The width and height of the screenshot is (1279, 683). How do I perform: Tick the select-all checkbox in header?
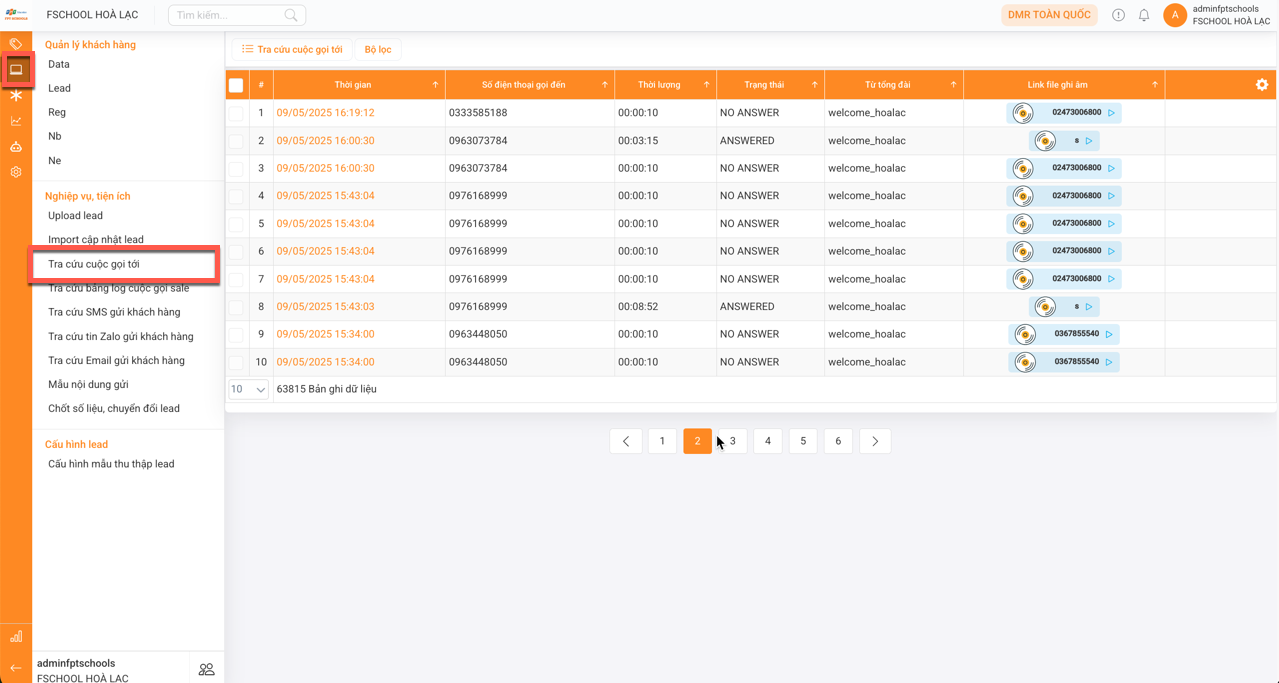coord(236,85)
